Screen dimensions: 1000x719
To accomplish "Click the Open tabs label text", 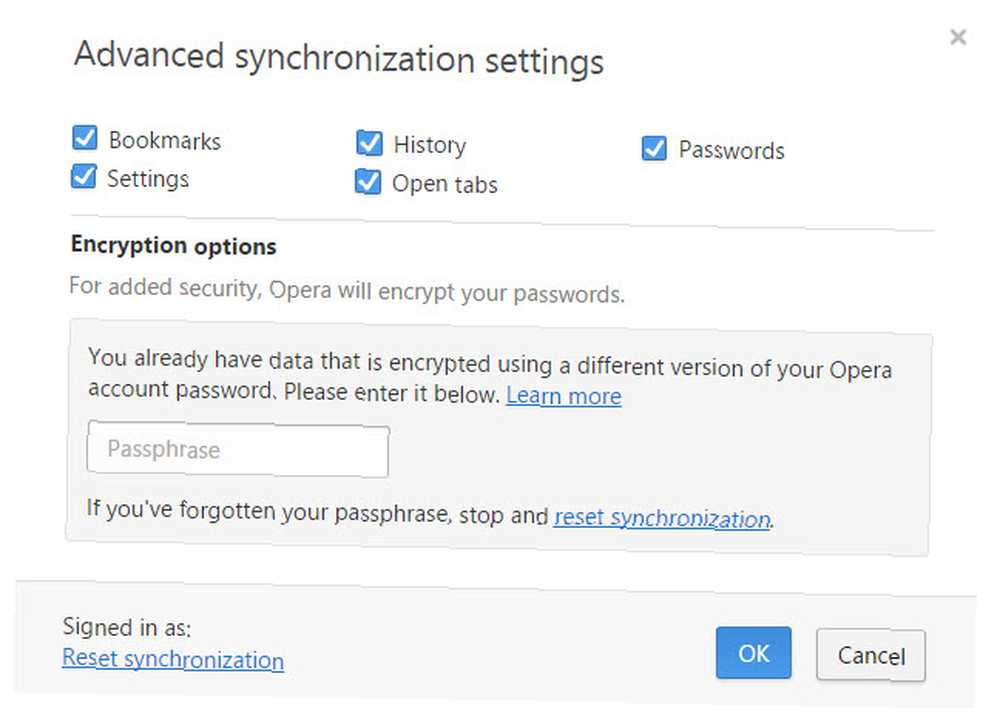I will coord(445,184).
